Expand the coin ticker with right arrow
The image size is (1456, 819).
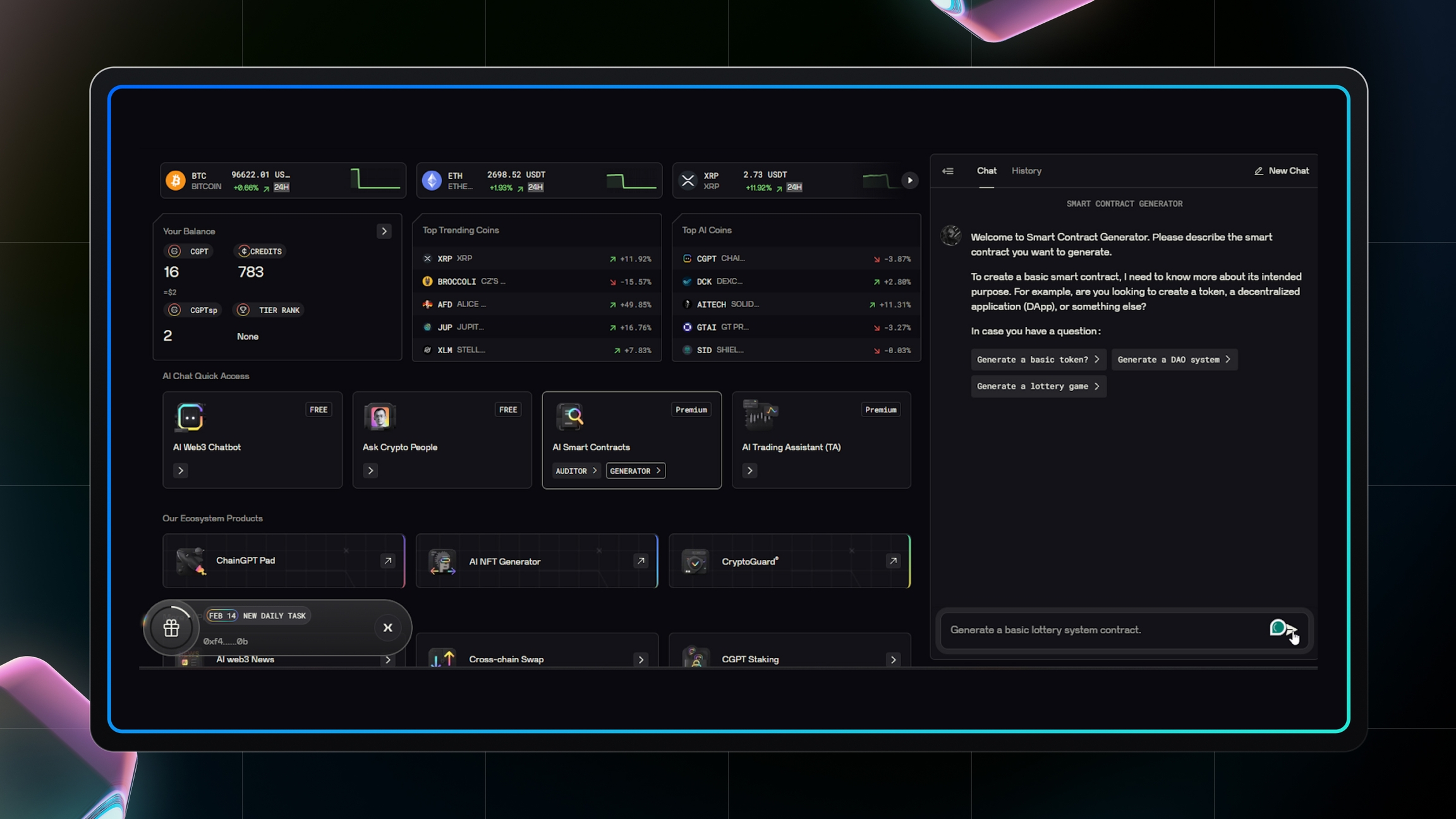click(909, 180)
